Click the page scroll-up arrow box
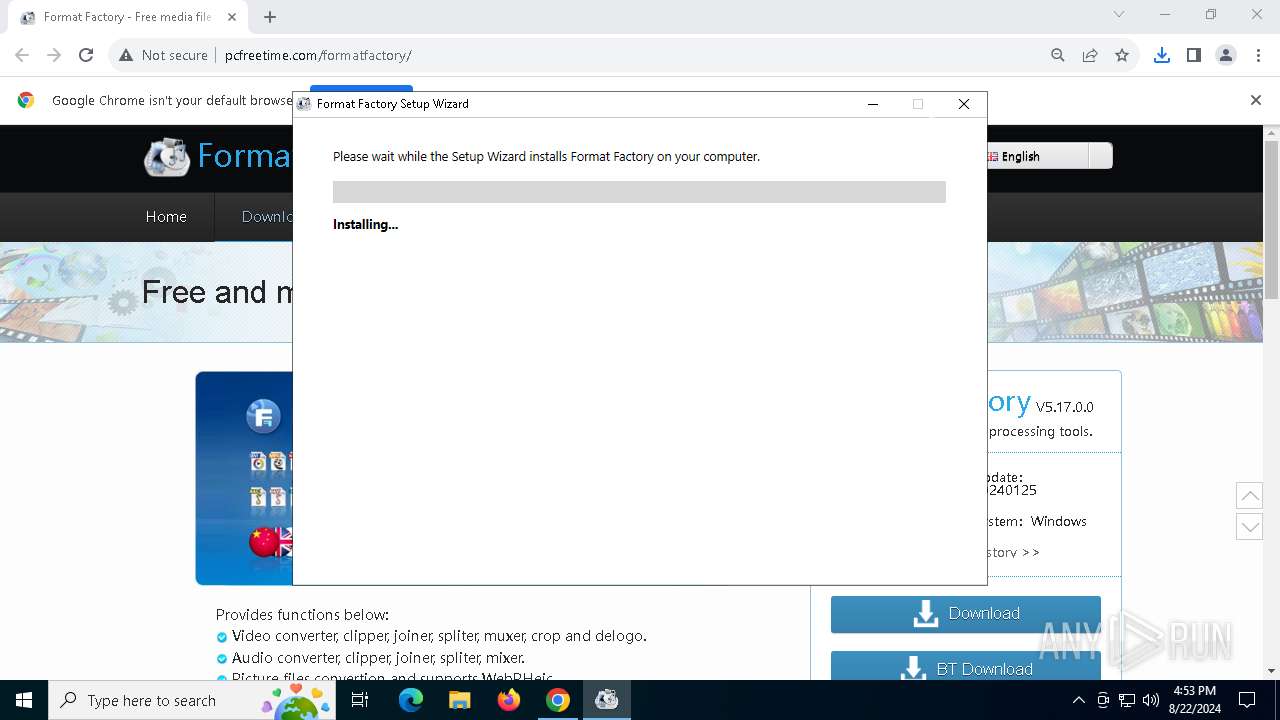This screenshot has height=720, width=1280. pyautogui.click(x=1250, y=495)
